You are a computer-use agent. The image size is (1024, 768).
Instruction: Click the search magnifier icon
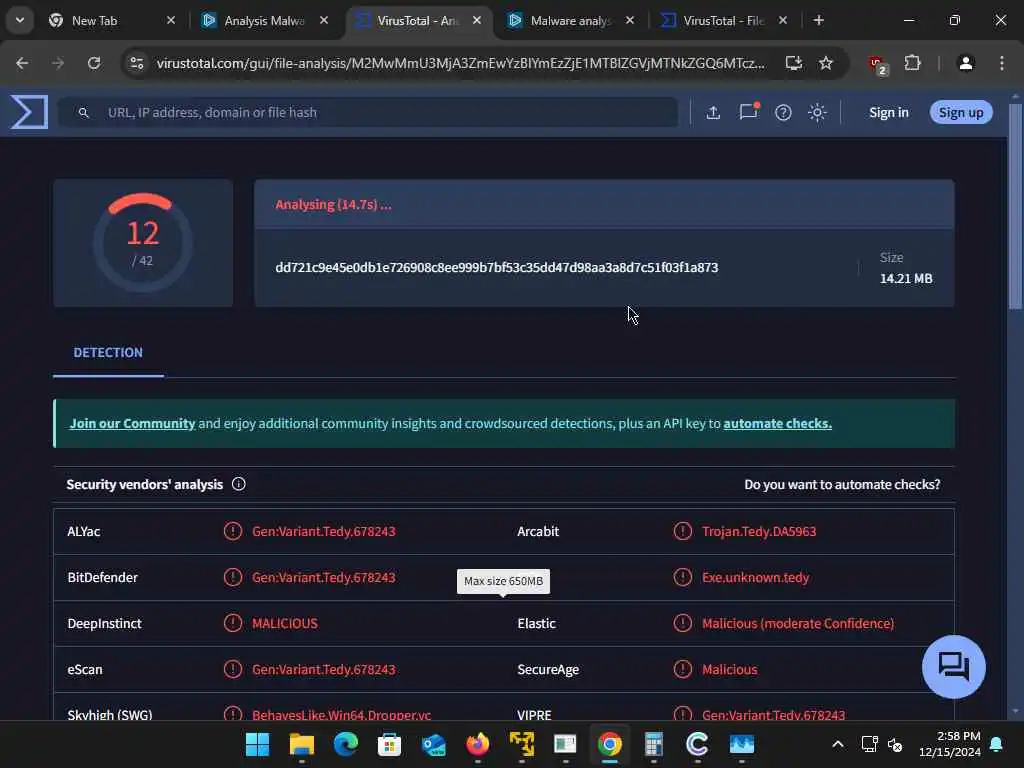pos(84,112)
